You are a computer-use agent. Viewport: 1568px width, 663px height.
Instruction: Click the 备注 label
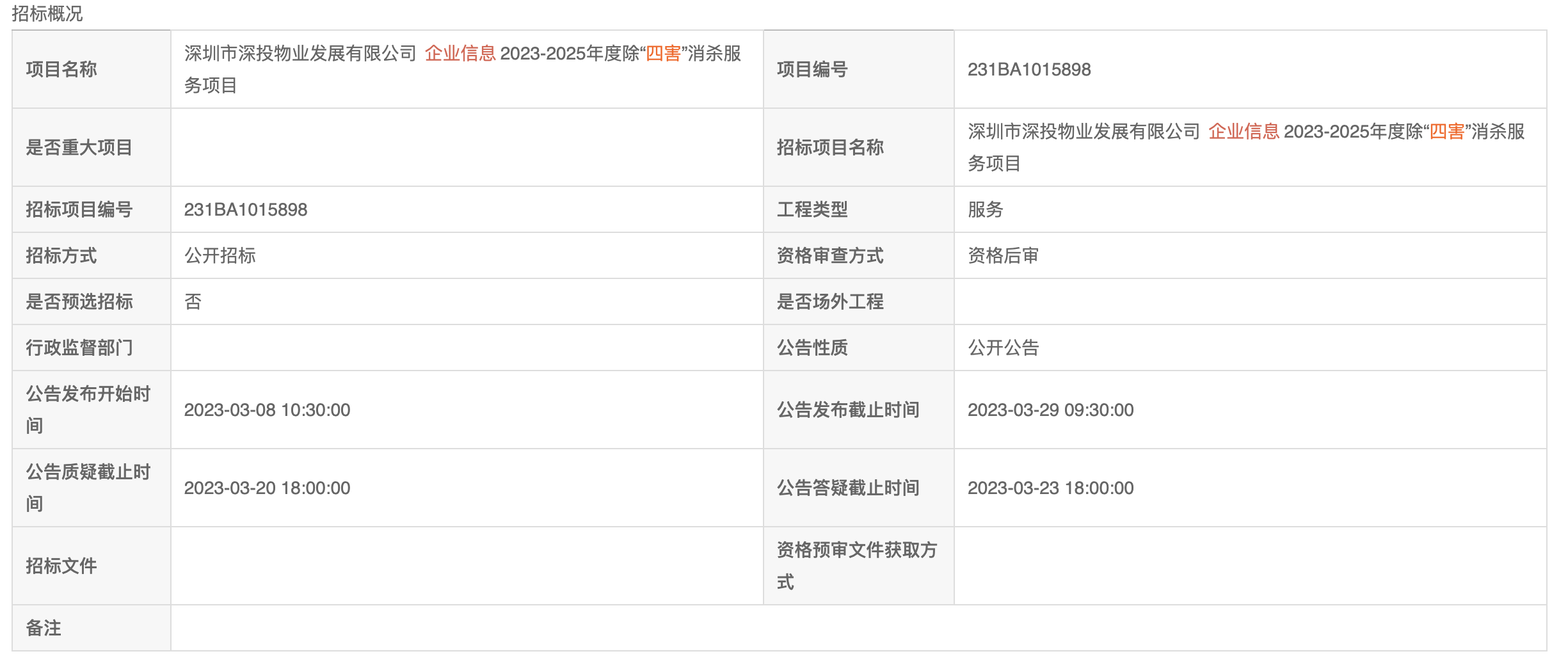tap(44, 628)
